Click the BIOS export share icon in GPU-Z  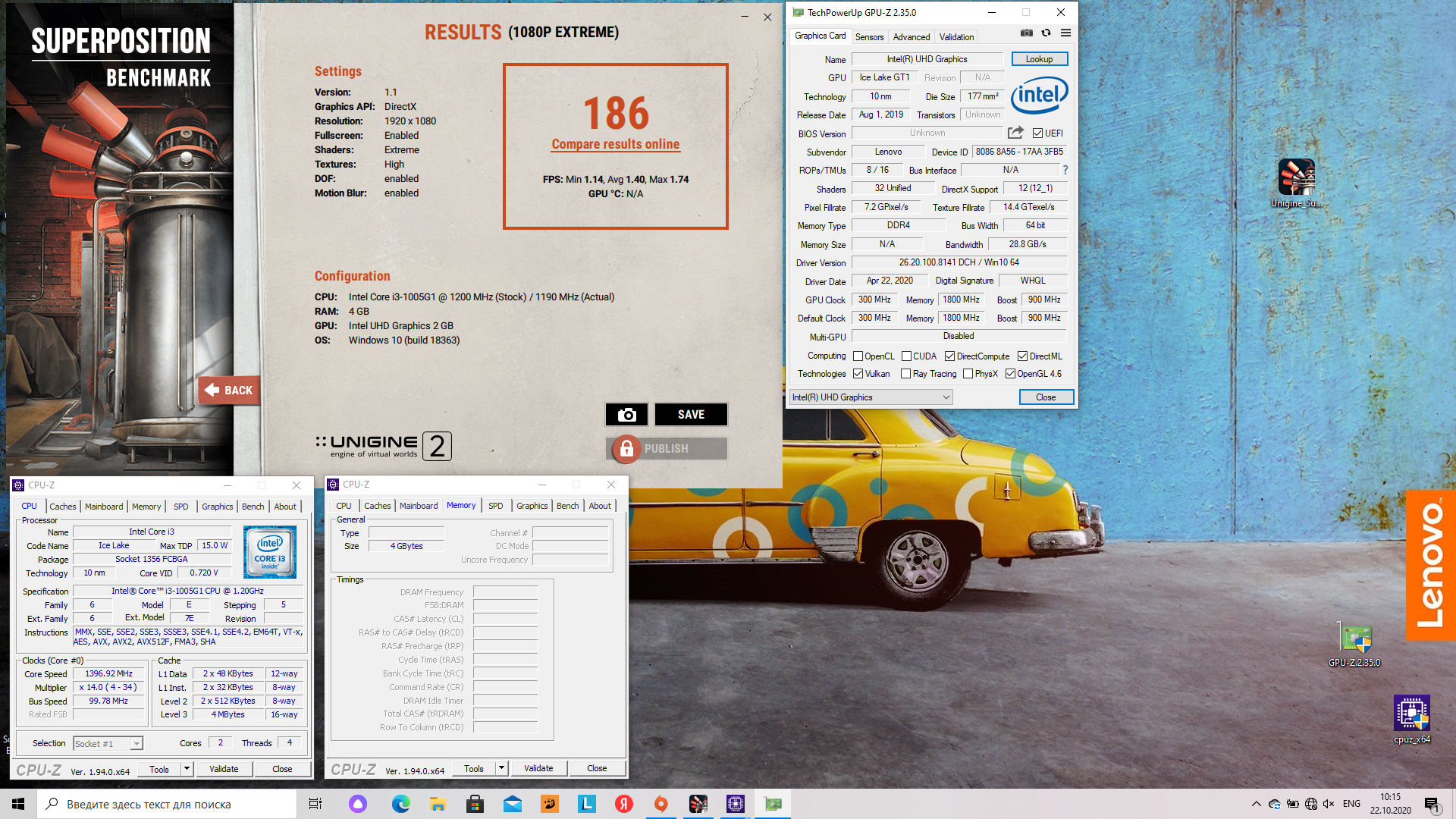coord(1015,133)
